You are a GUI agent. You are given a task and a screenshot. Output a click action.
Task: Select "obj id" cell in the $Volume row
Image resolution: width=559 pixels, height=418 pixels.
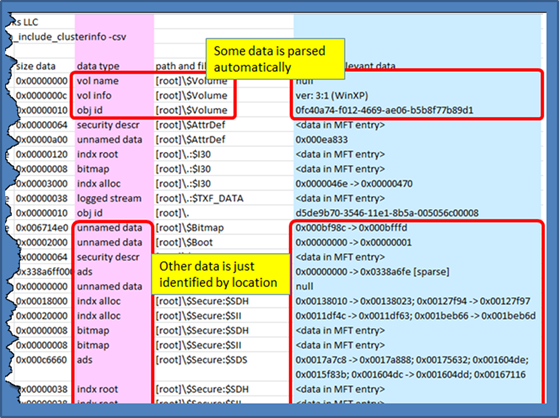point(89,110)
